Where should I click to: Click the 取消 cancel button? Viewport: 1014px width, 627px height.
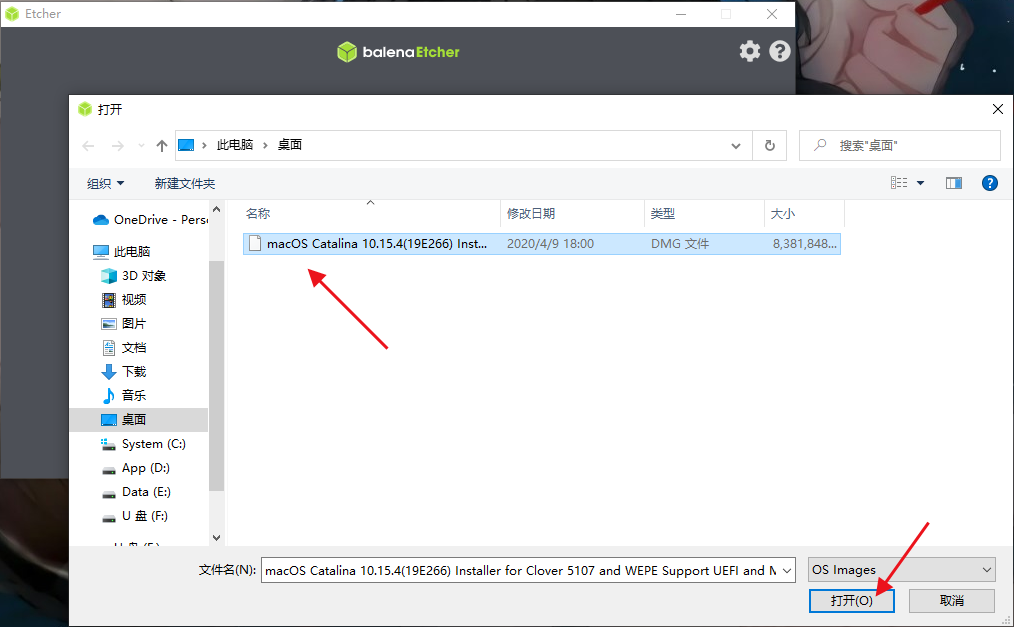pos(951,600)
